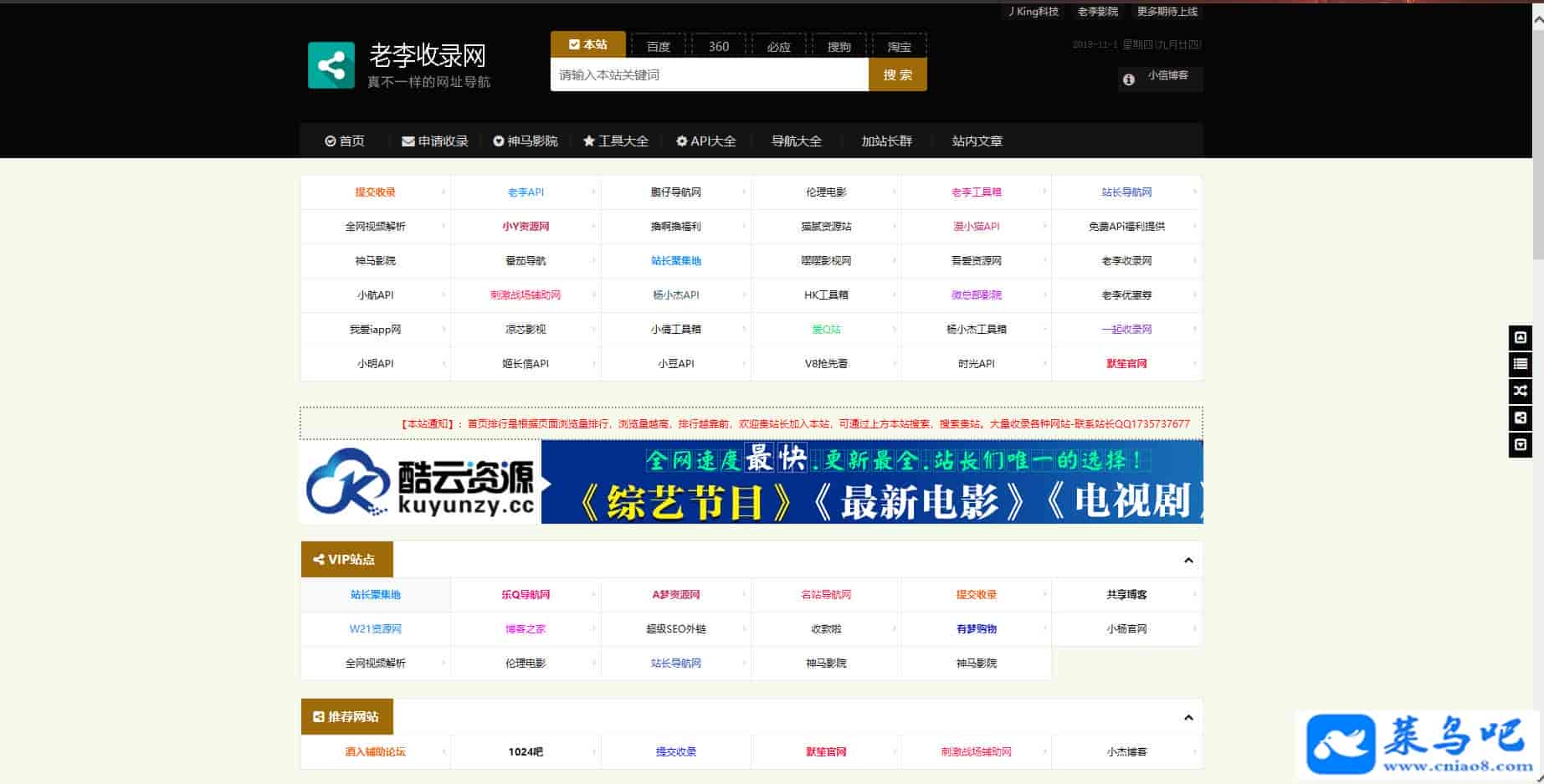1544x784 pixels.
Task: Open the 番茄导航 link
Action: [526, 261]
